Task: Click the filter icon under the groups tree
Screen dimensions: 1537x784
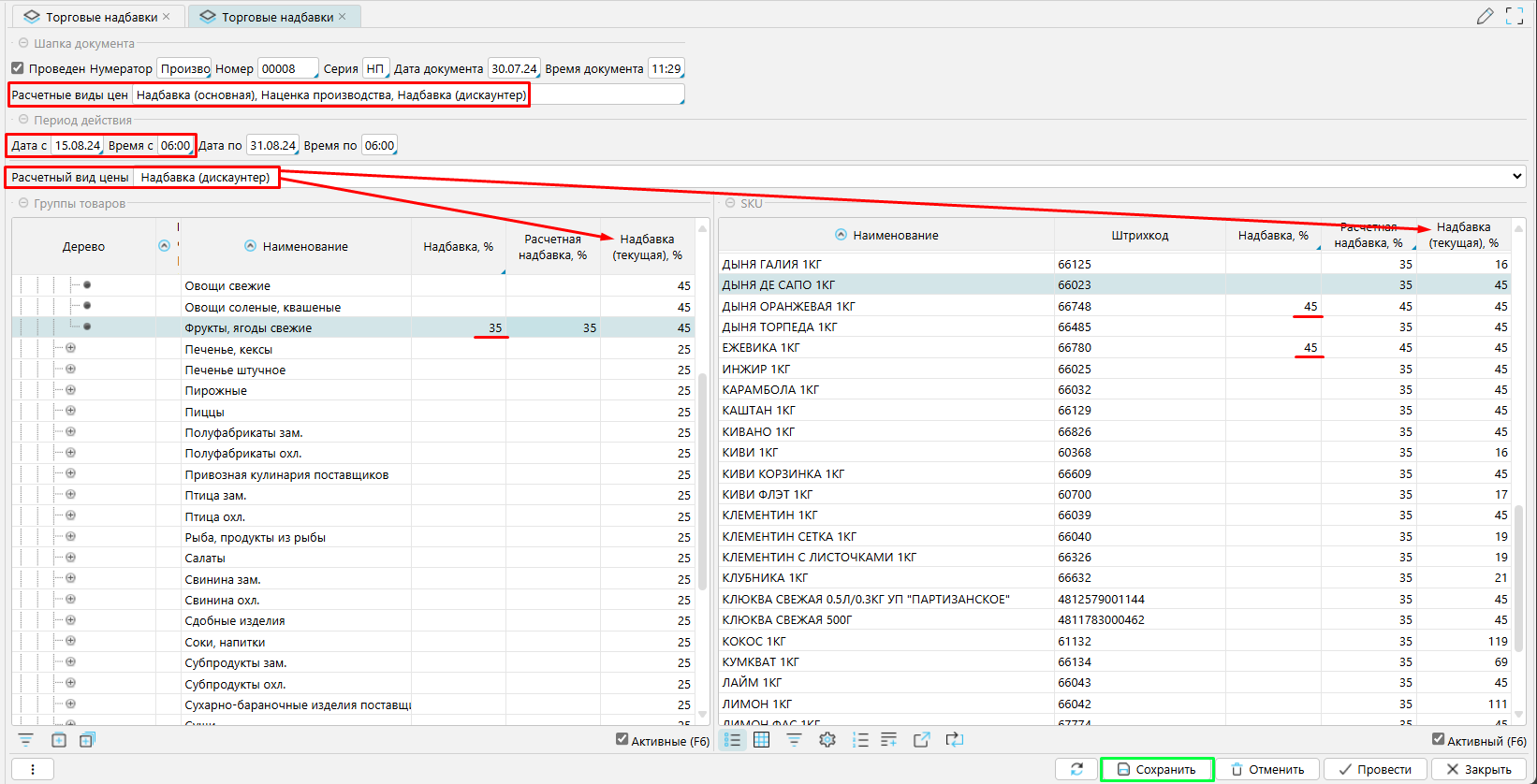Action: click(25, 740)
